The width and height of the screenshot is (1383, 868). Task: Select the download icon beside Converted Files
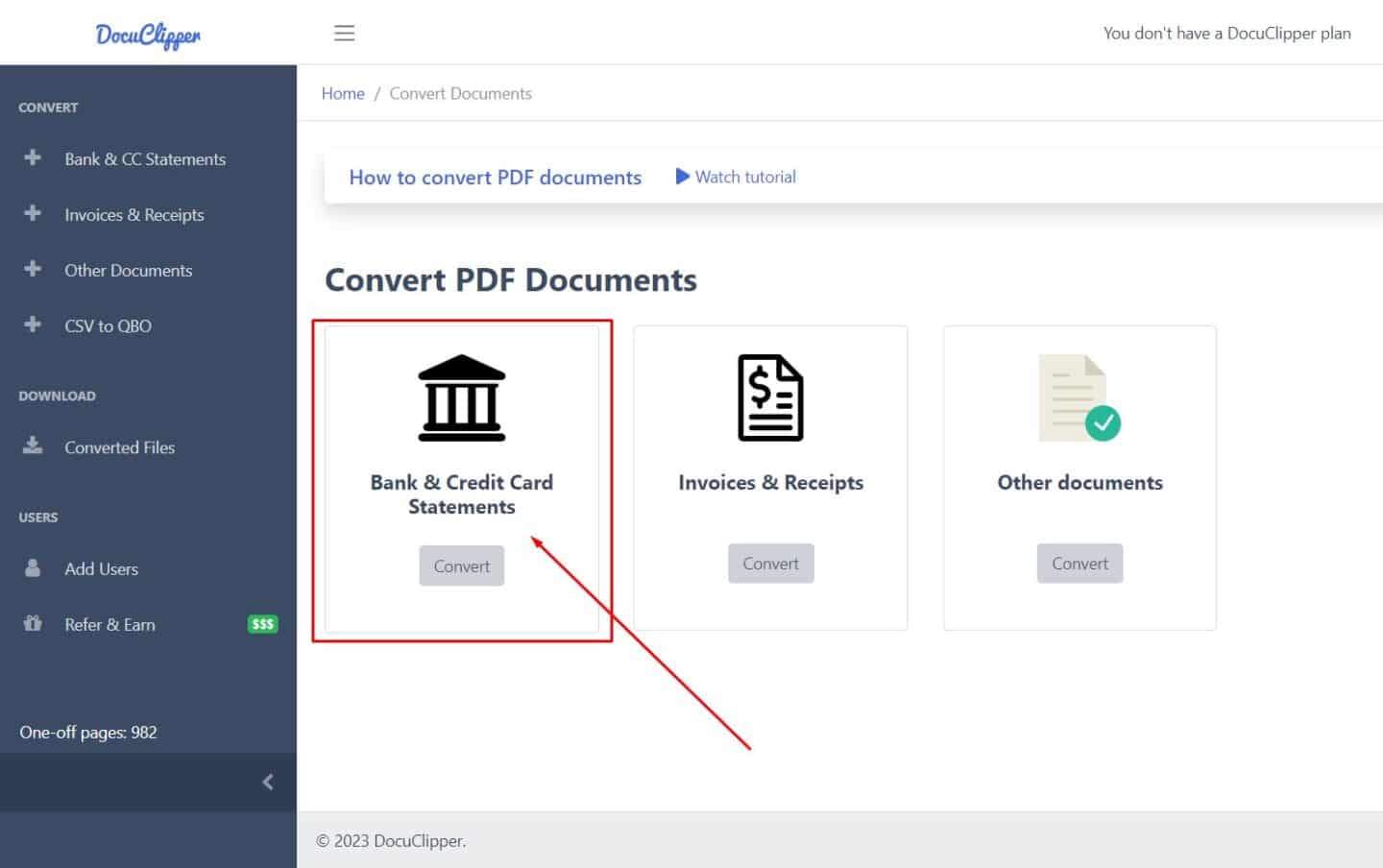coord(32,446)
